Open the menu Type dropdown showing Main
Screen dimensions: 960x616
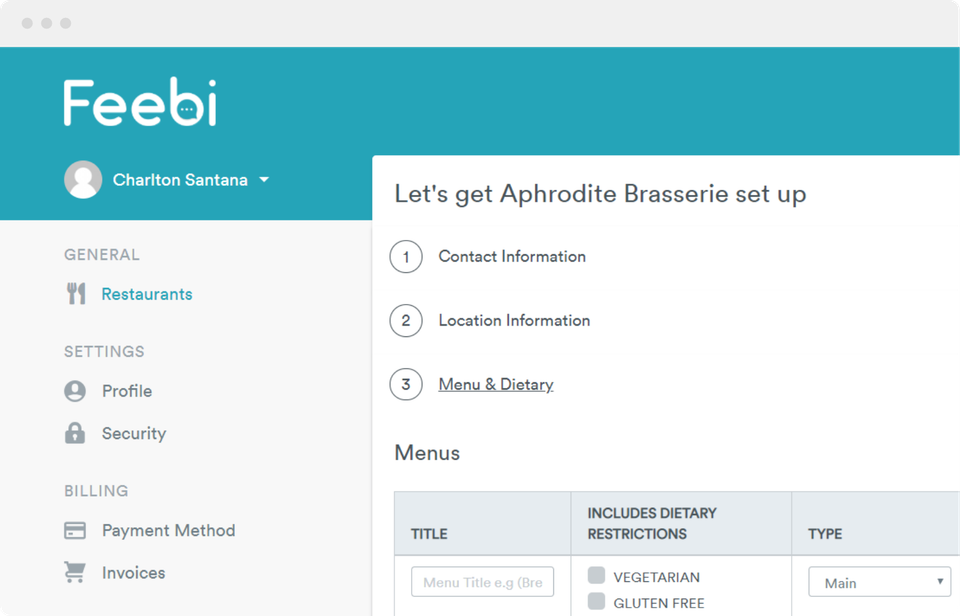(x=880, y=582)
